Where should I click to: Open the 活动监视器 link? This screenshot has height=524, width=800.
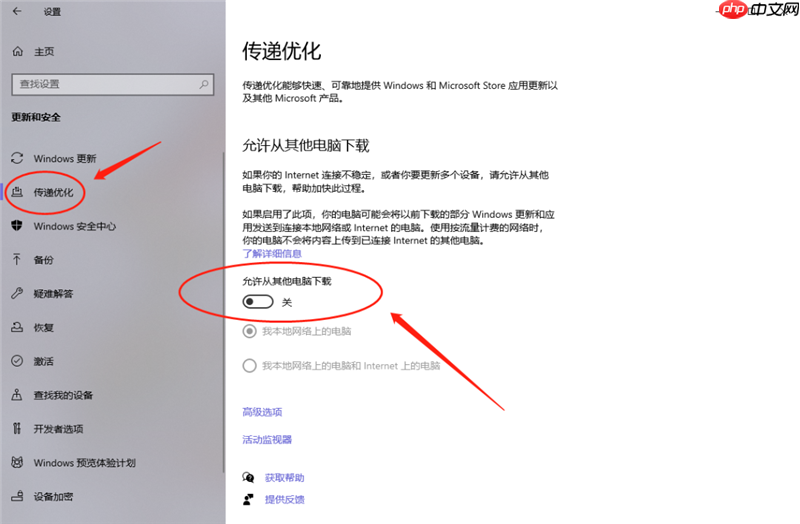click(267, 439)
